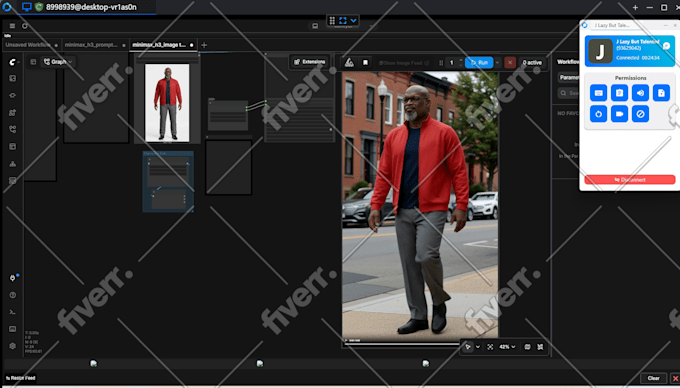
Task: Toggle sound permission in Permissions panel
Action: (x=640, y=93)
